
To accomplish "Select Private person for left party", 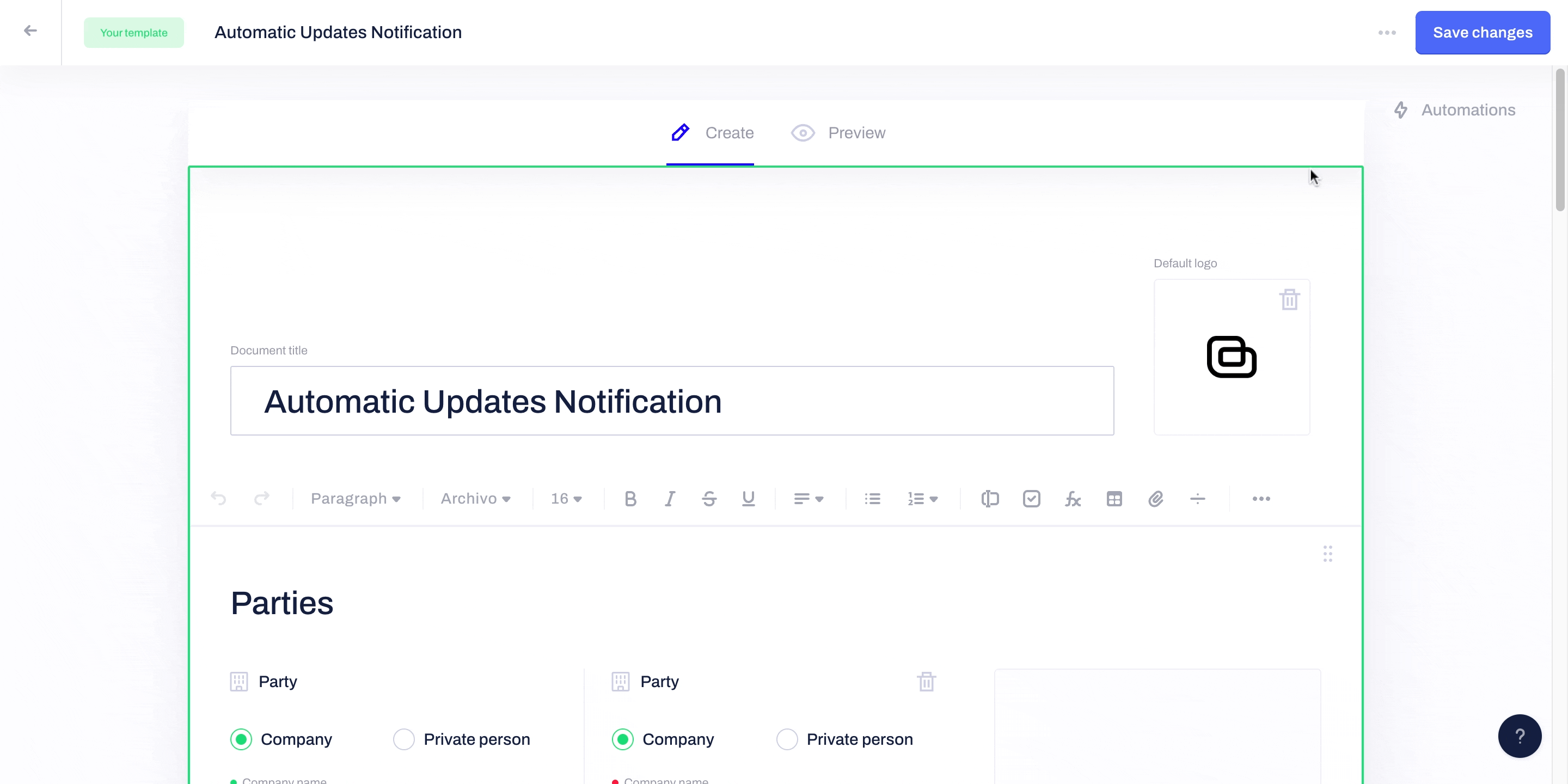I will [x=405, y=739].
